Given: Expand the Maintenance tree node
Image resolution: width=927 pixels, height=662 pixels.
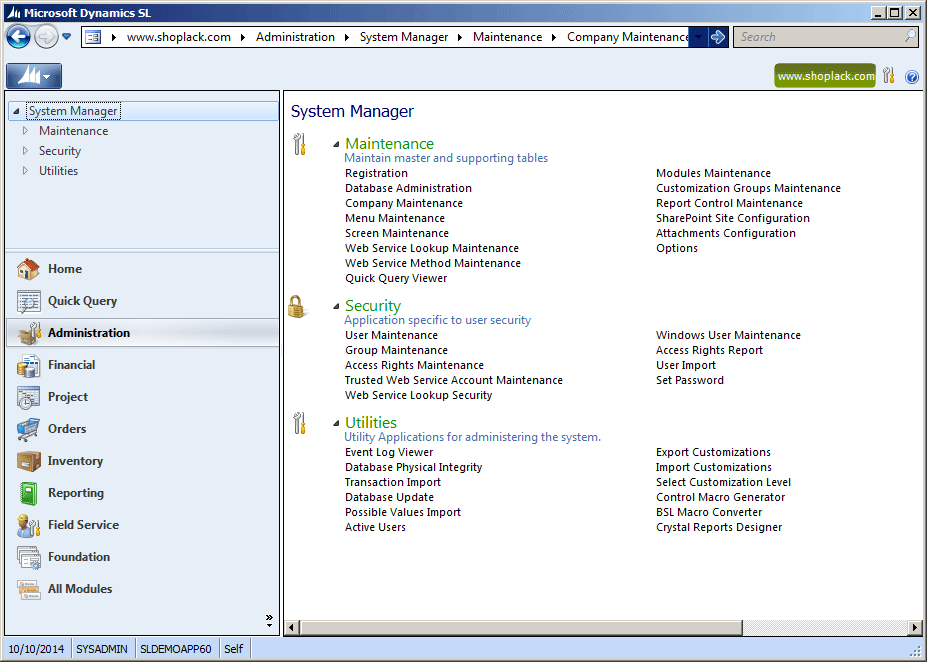Looking at the screenshot, I should click(x=25, y=131).
